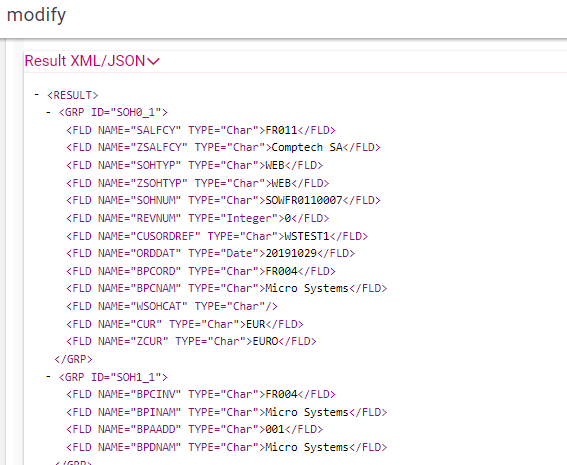Click the CUR value EUR

pos(256,324)
